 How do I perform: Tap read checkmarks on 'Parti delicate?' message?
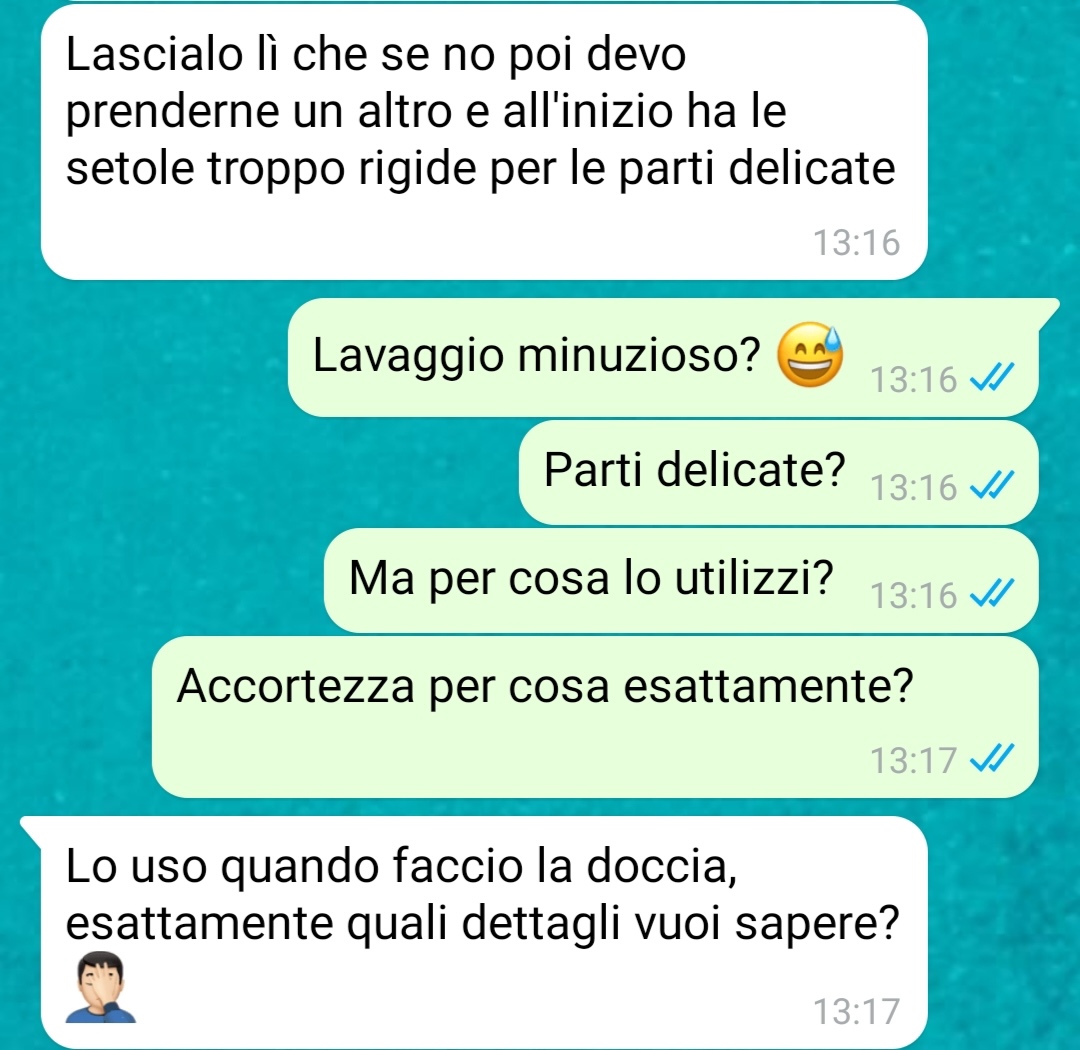[992, 486]
